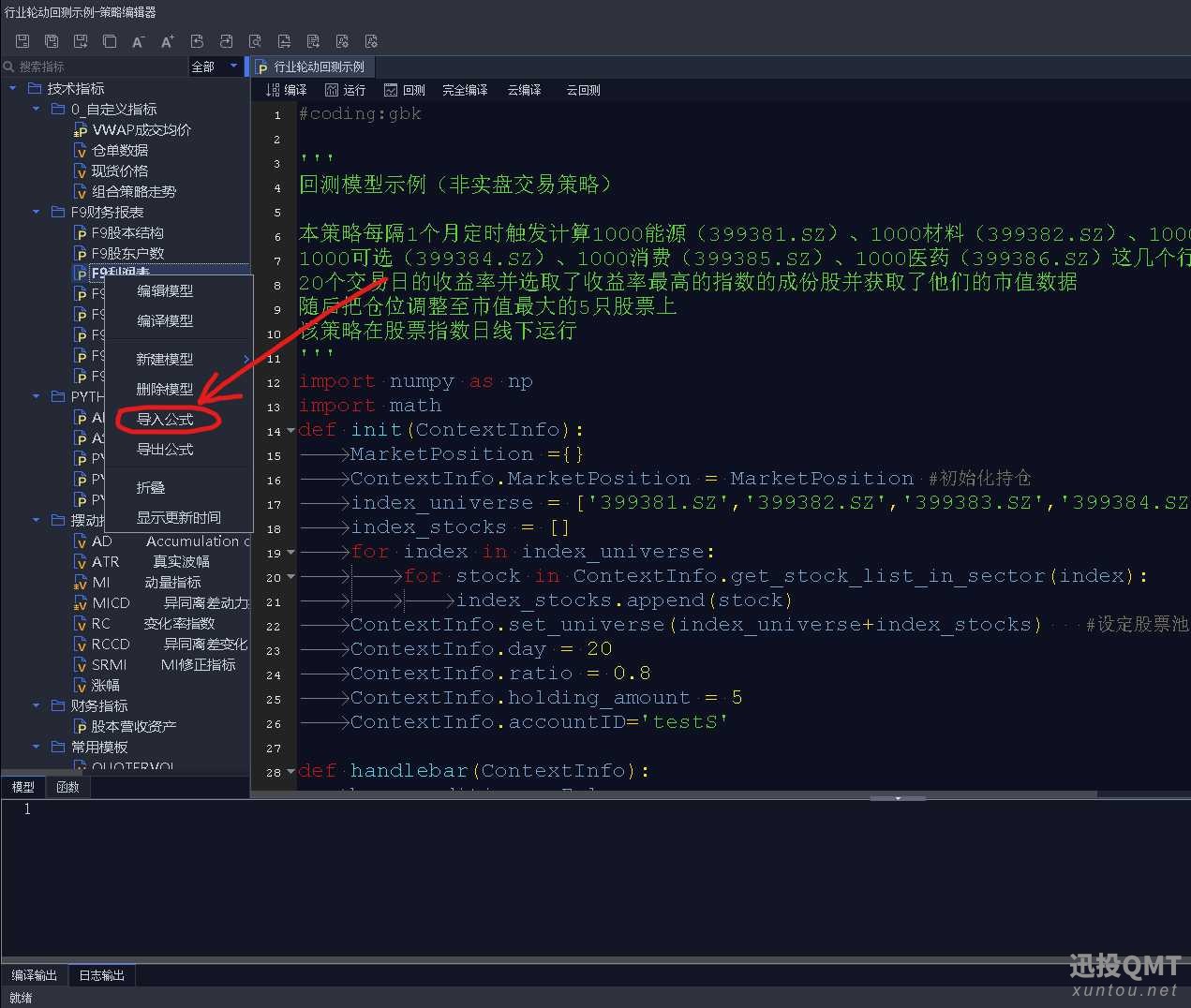Switch to 行业轮动回测示例 editor tab
The width and height of the screenshot is (1191, 1008).
311,67
